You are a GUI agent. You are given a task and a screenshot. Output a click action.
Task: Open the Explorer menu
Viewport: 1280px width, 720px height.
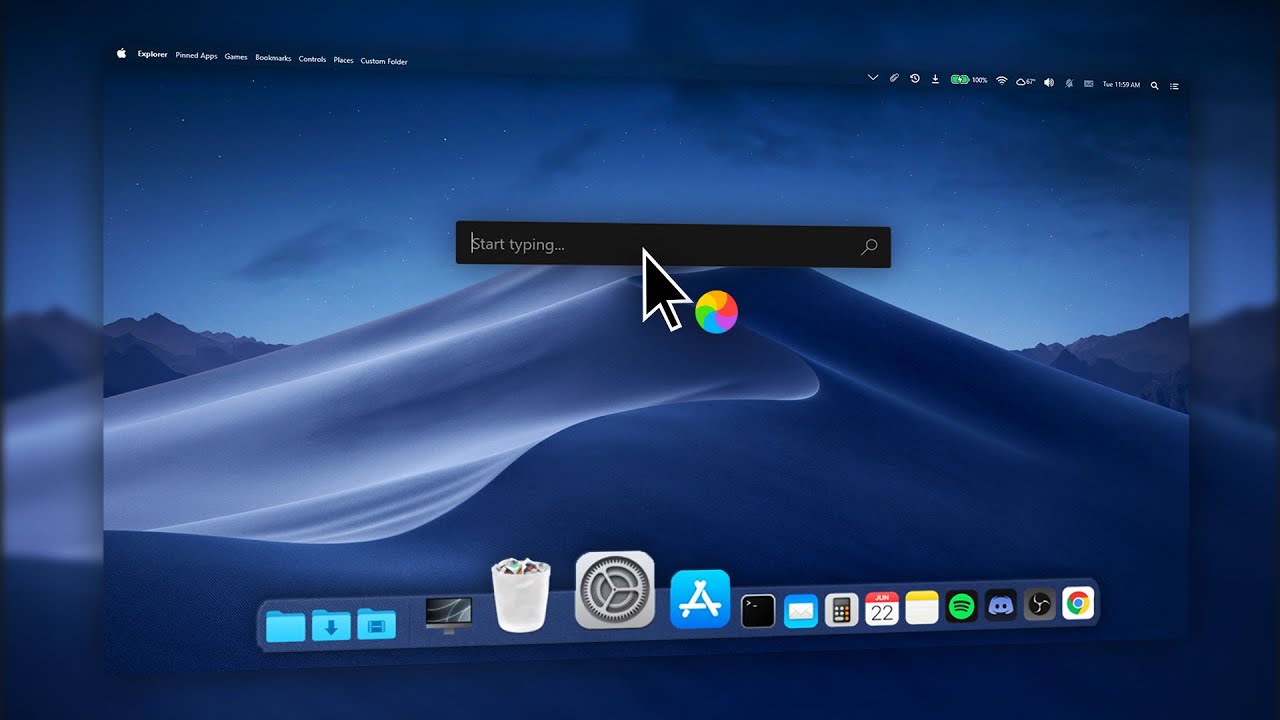pyautogui.click(x=153, y=55)
